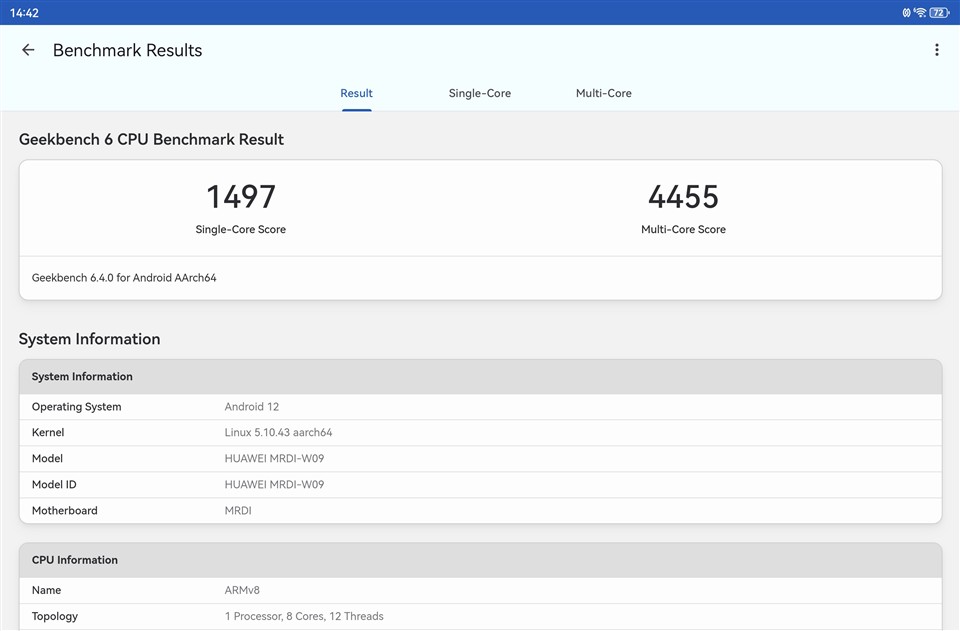
Task: Tap the back arrow icon
Action: tap(28, 50)
